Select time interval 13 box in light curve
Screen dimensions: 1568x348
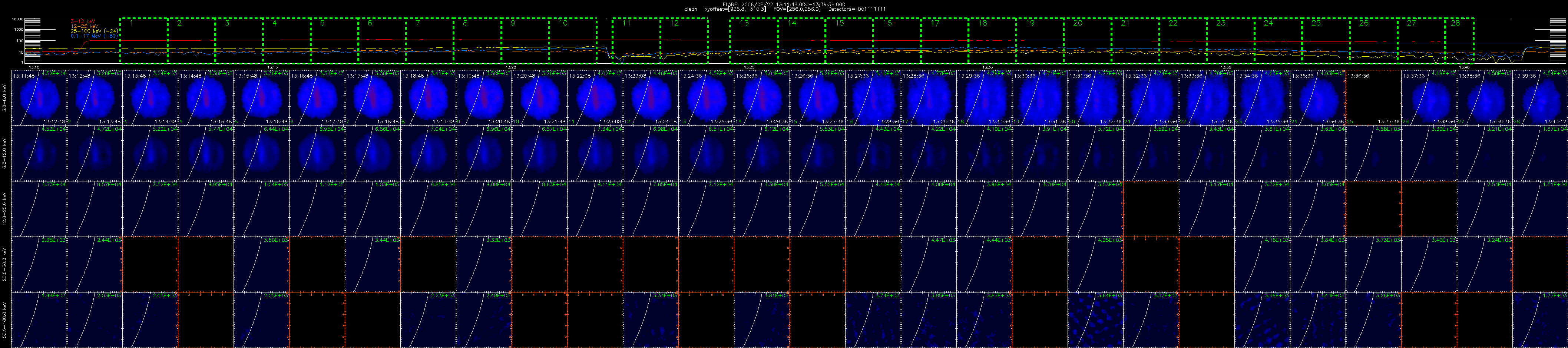pos(754,40)
